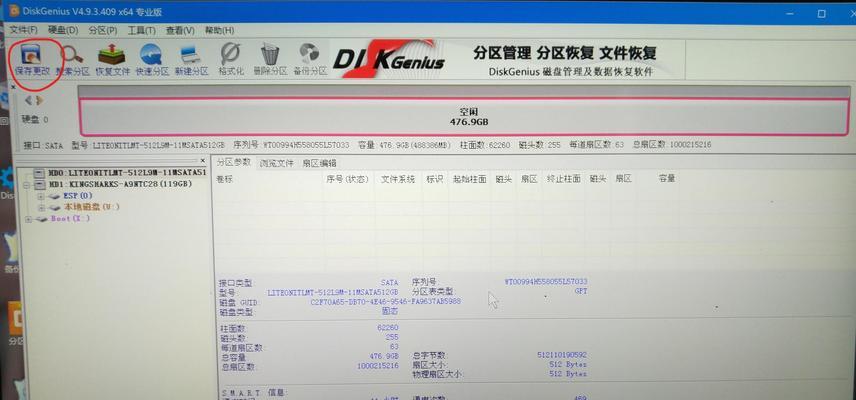Click the total bytes value 512110190592
The height and width of the screenshot is (400, 856).
(x=562, y=355)
